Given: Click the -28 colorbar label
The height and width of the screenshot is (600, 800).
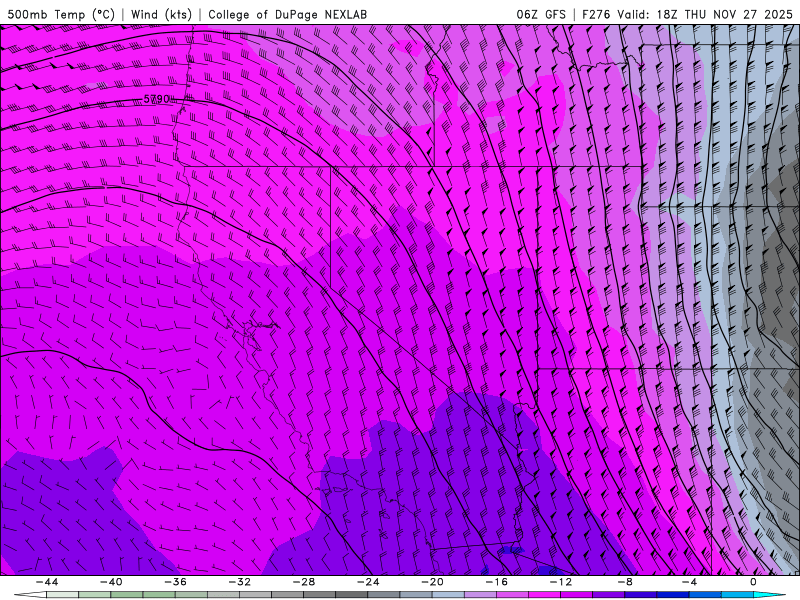Looking at the screenshot, I should click(304, 582).
